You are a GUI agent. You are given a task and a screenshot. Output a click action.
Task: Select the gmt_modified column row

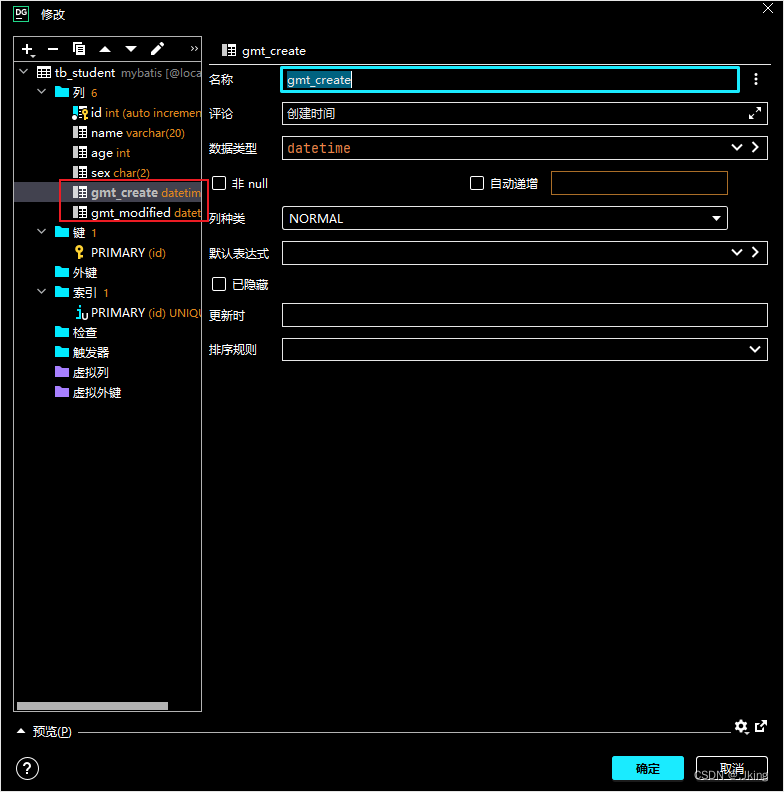tap(108, 213)
